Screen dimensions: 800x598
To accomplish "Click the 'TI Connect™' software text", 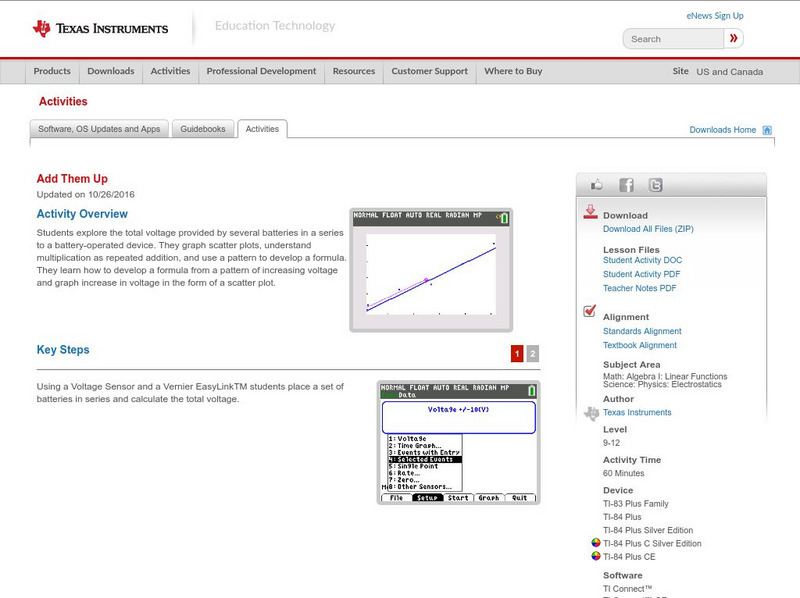I will pyautogui.click(x=628, y=589).
